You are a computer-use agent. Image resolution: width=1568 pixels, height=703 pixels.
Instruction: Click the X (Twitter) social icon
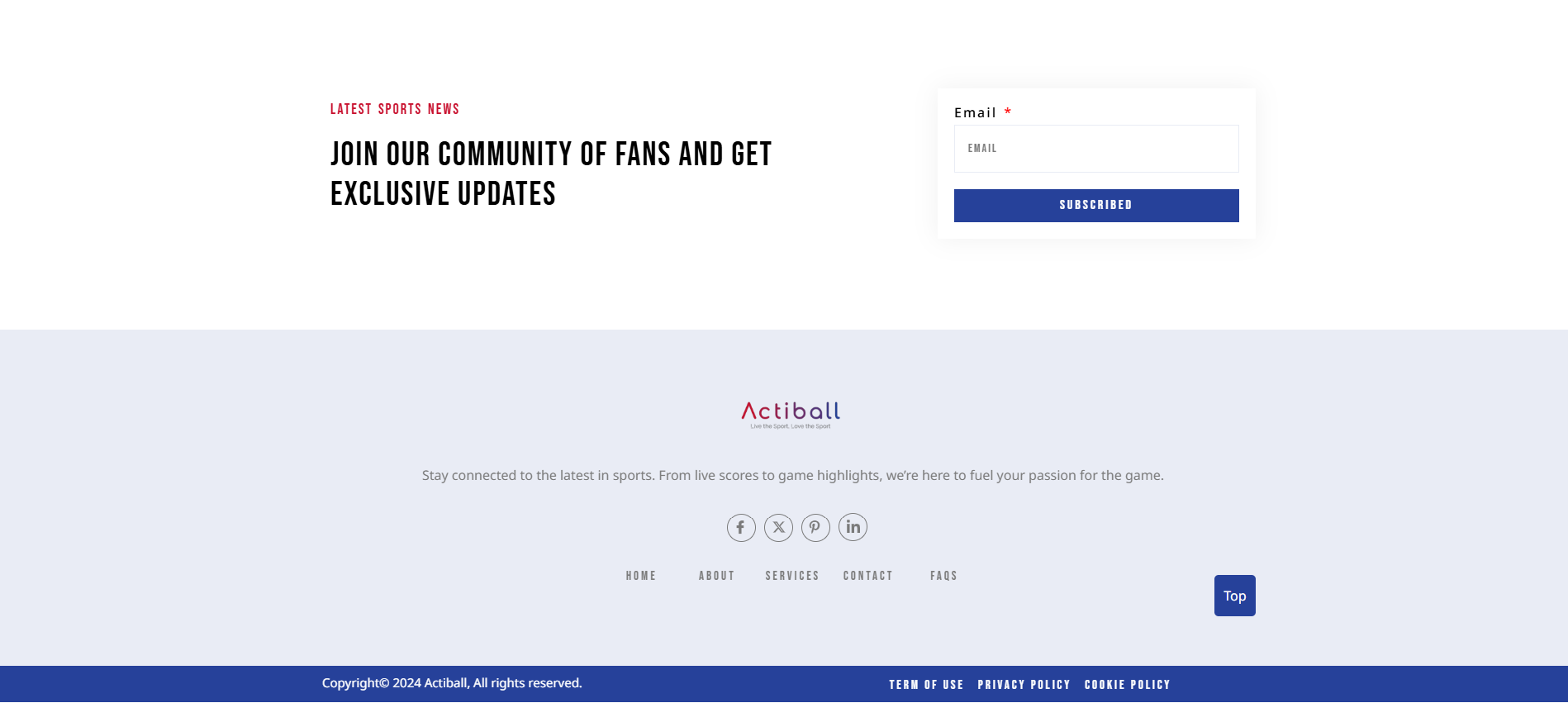pyautogui.click(x=778, y=527)
